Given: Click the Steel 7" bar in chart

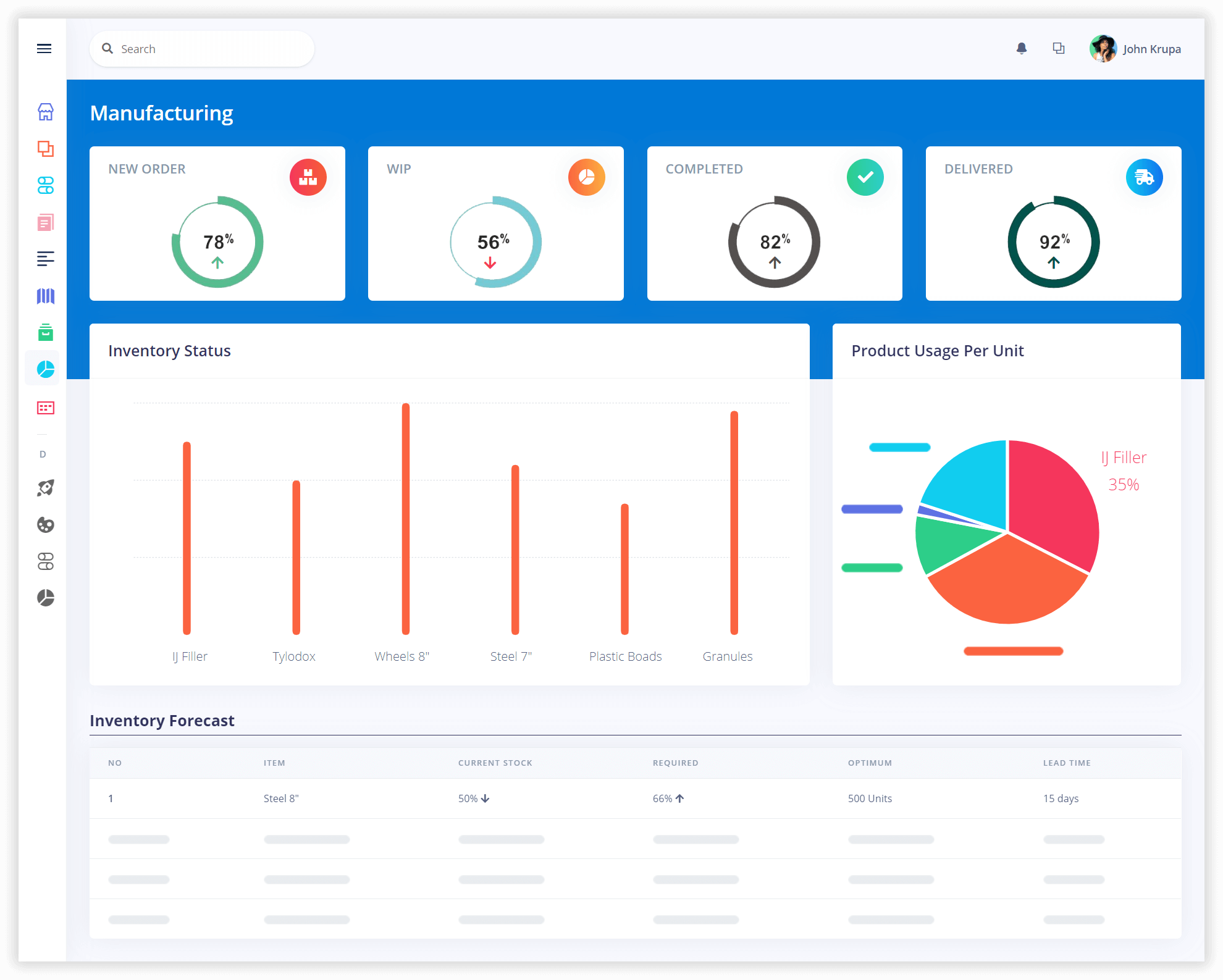Looking at the screenshot, I should pyautogui.click(x=515, y=550).
